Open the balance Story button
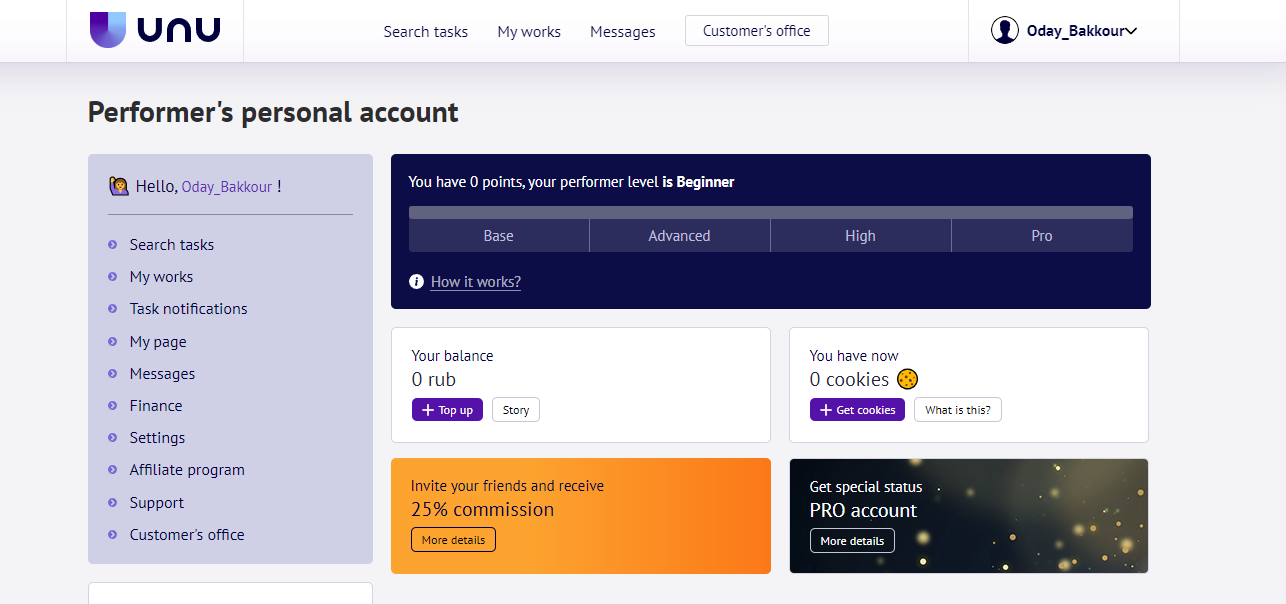This screenshot has height=604, width=1286. click(516, 410)
